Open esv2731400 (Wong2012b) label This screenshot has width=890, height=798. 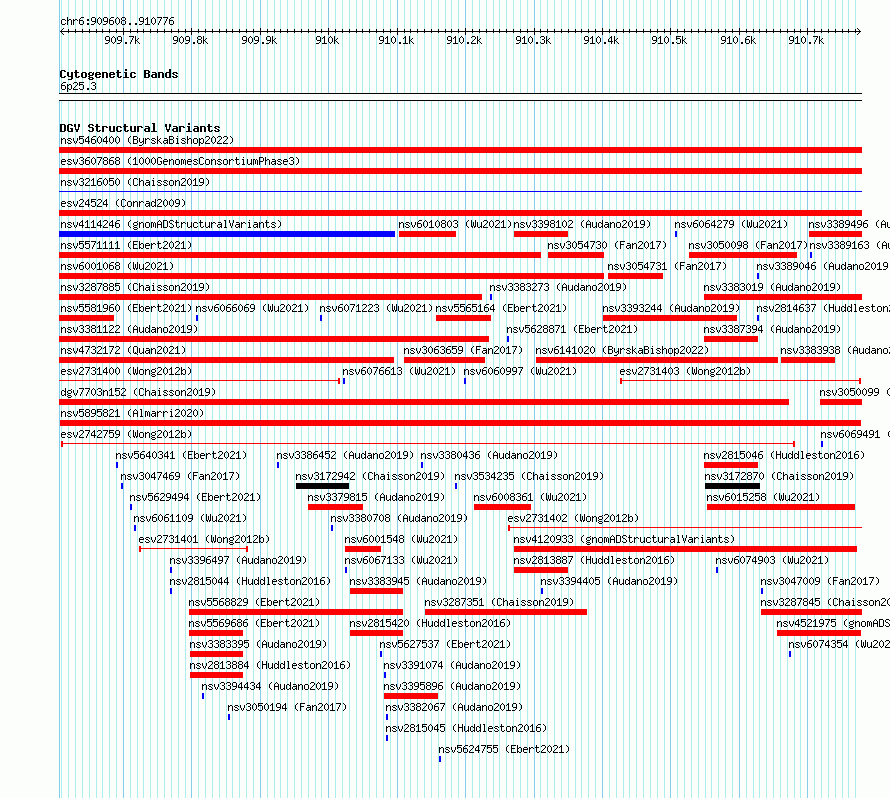pyautogui.click(x=126, y=371)
